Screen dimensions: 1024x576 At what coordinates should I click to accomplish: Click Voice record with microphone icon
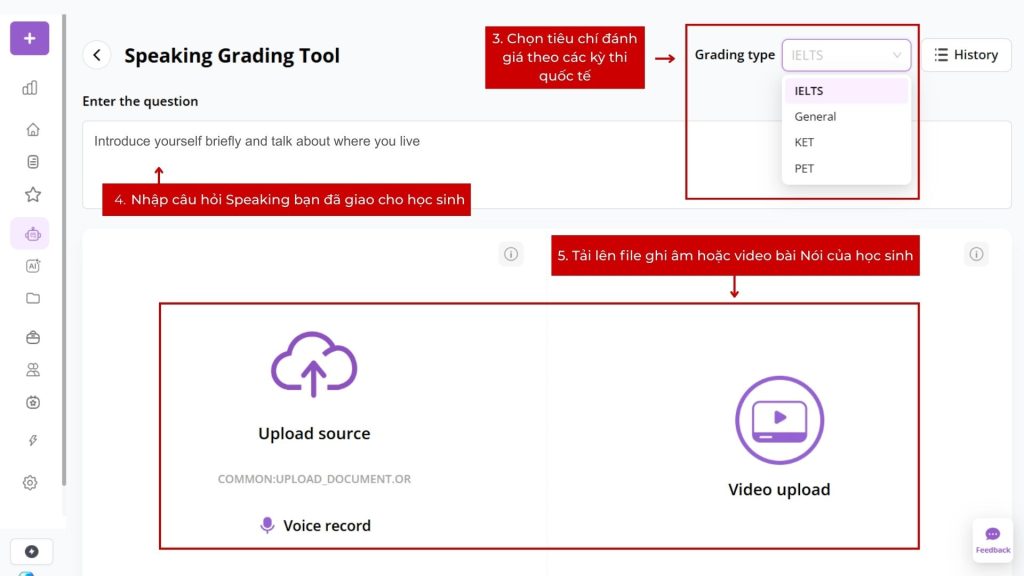[315, 525]
